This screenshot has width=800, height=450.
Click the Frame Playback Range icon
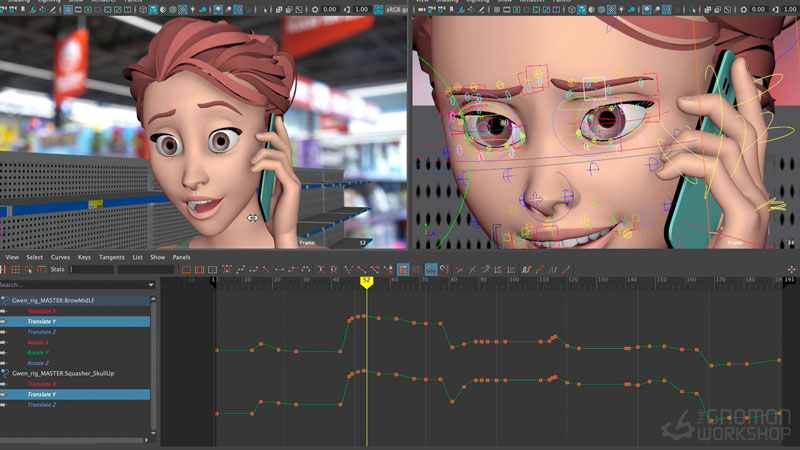[199, 269]
